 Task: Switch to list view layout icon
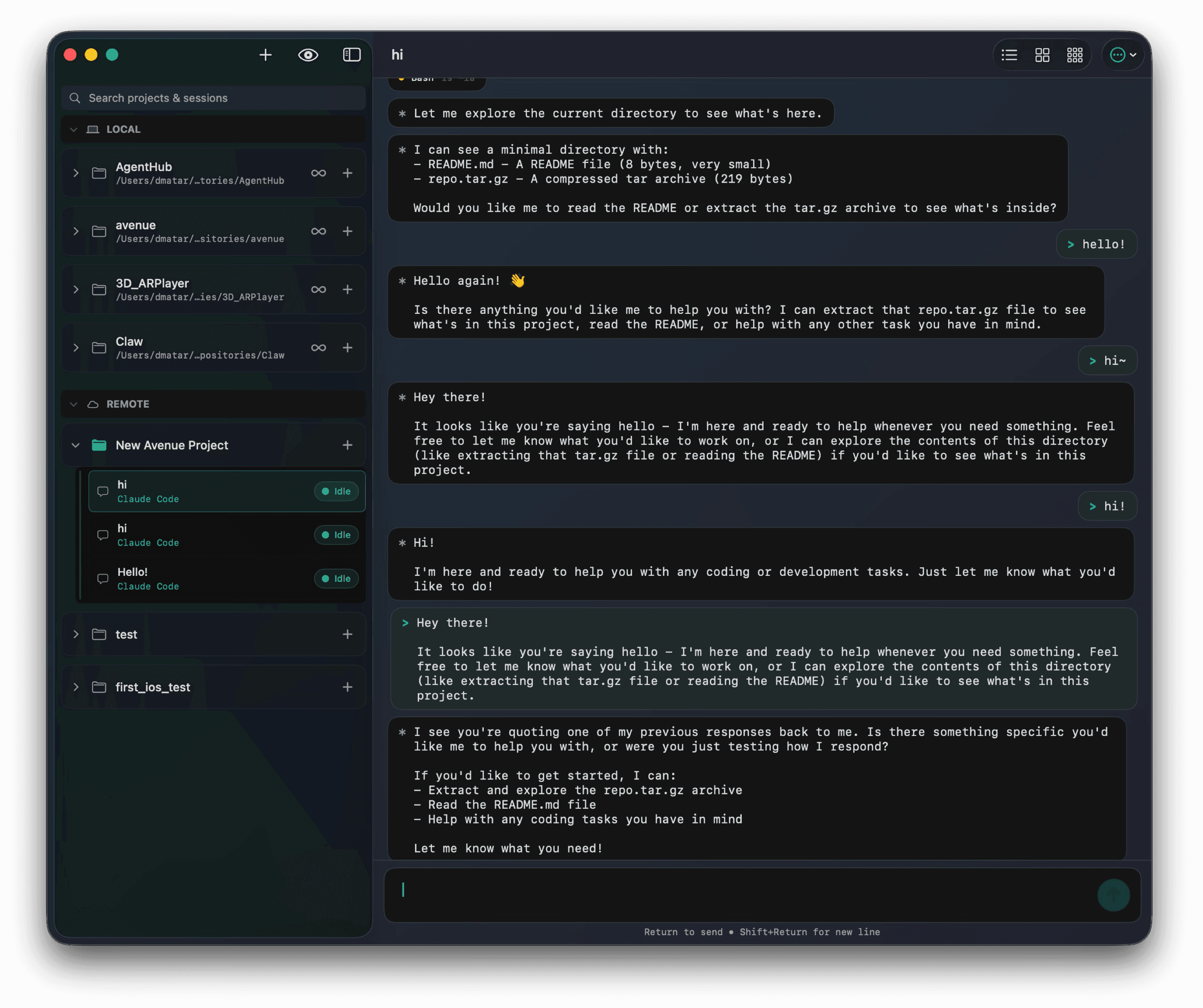[x=1009, y=55]
